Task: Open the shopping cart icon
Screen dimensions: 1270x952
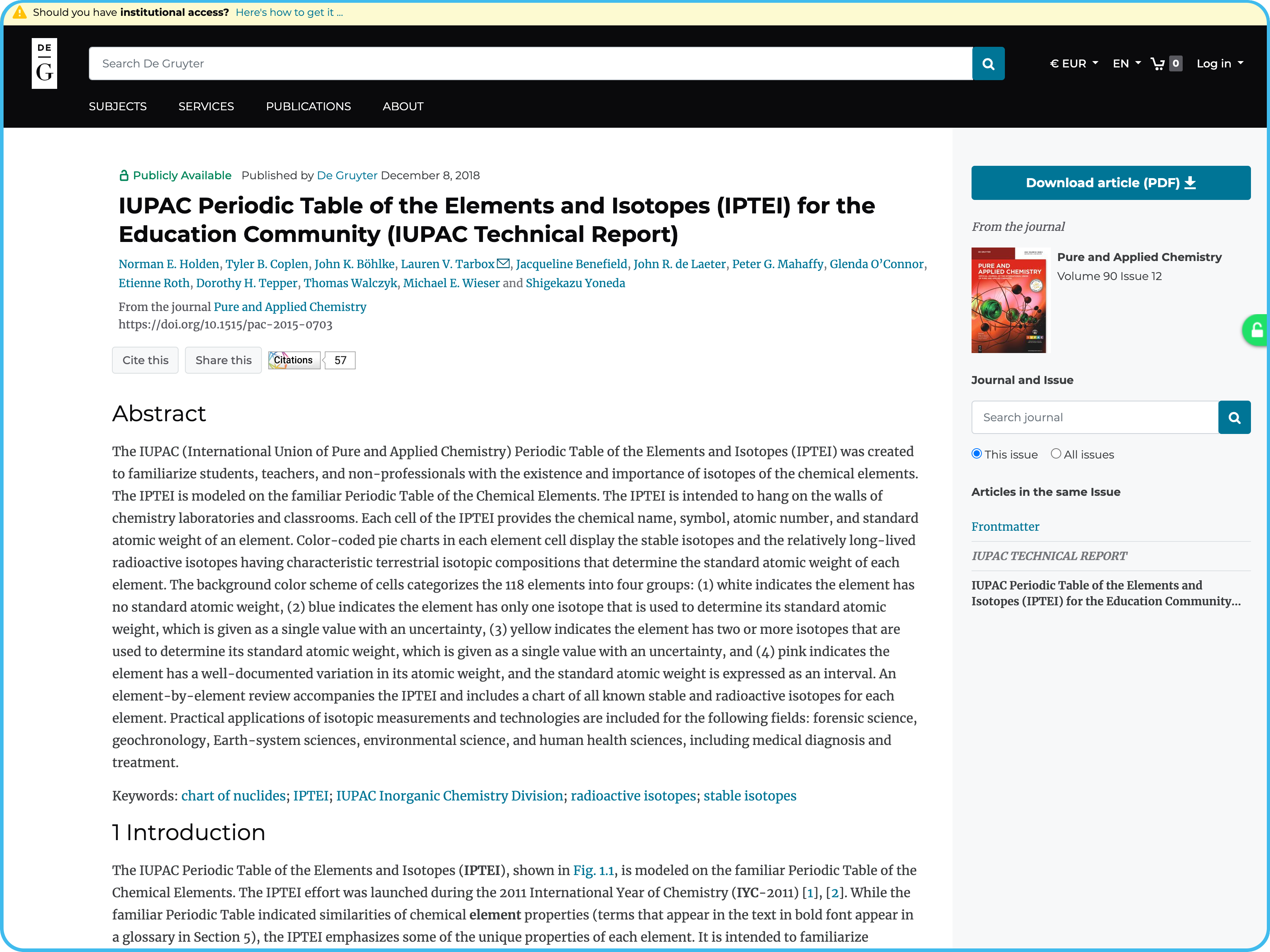Action: pos(1158,64)
